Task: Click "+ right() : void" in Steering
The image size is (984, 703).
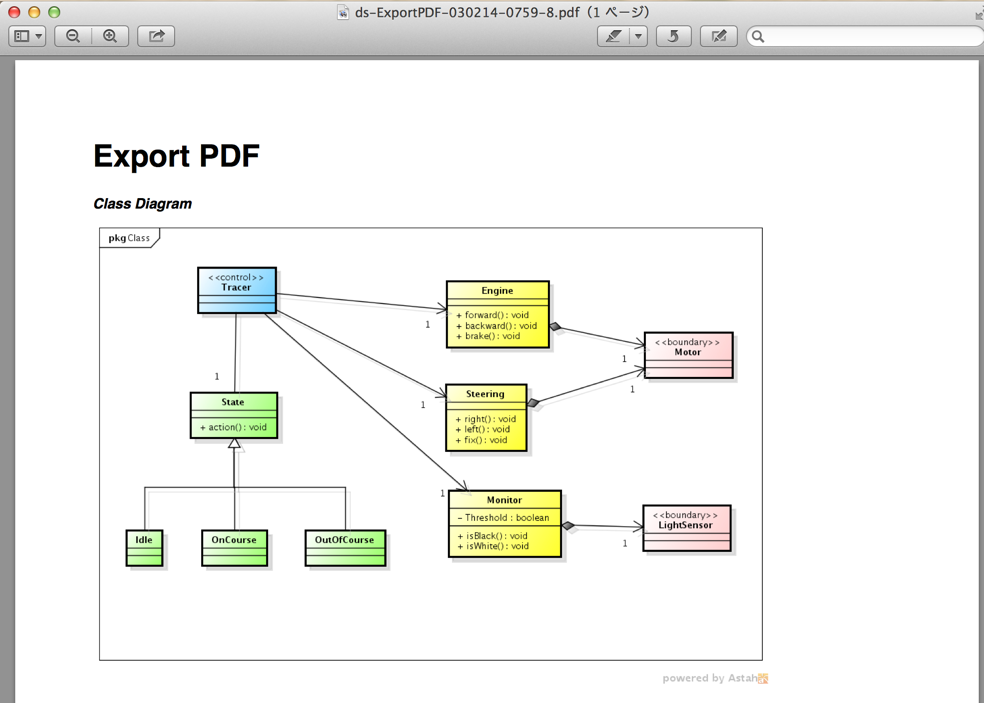Action: [x=486, y=419]
